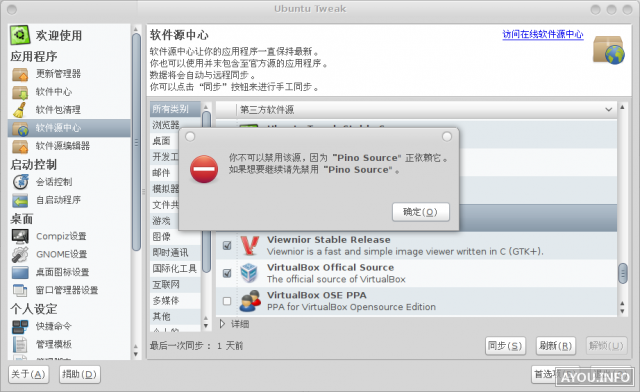Open Compiz设置 icon

click(x=20, y=236)
